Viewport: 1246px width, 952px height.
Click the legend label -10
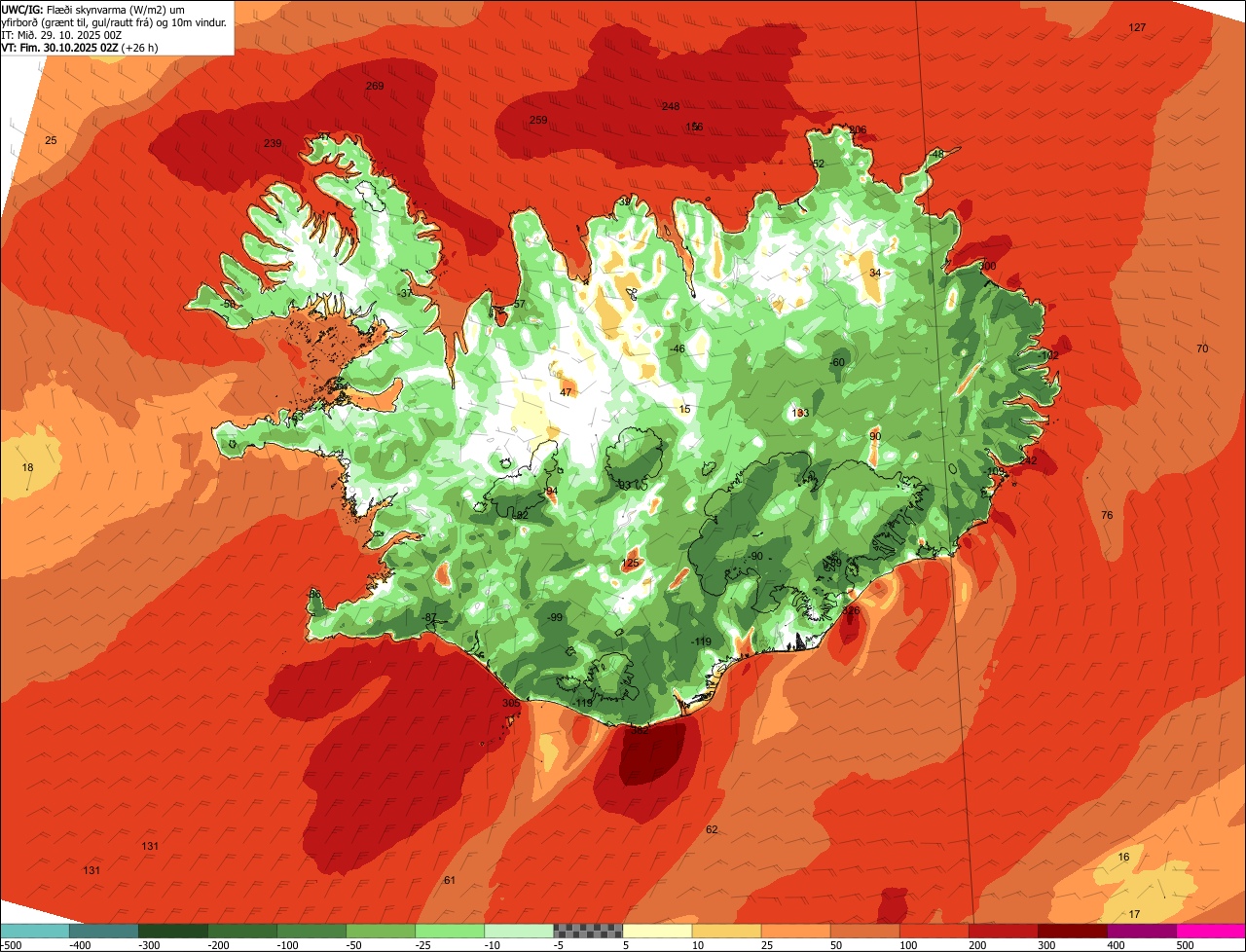click(x=495, y=944)
